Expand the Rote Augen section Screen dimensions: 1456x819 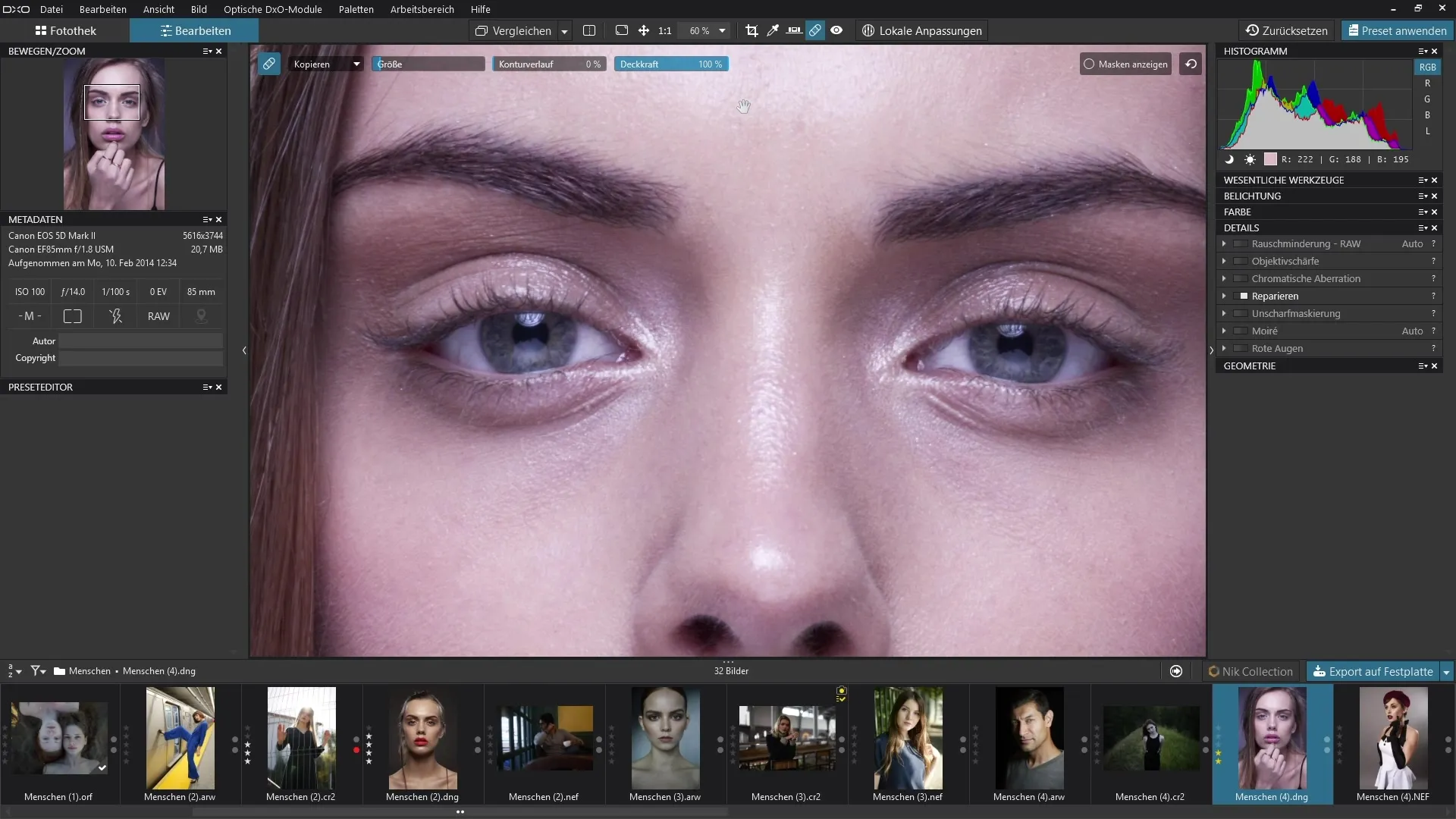pyautogui.click(x=1223, y=348)
